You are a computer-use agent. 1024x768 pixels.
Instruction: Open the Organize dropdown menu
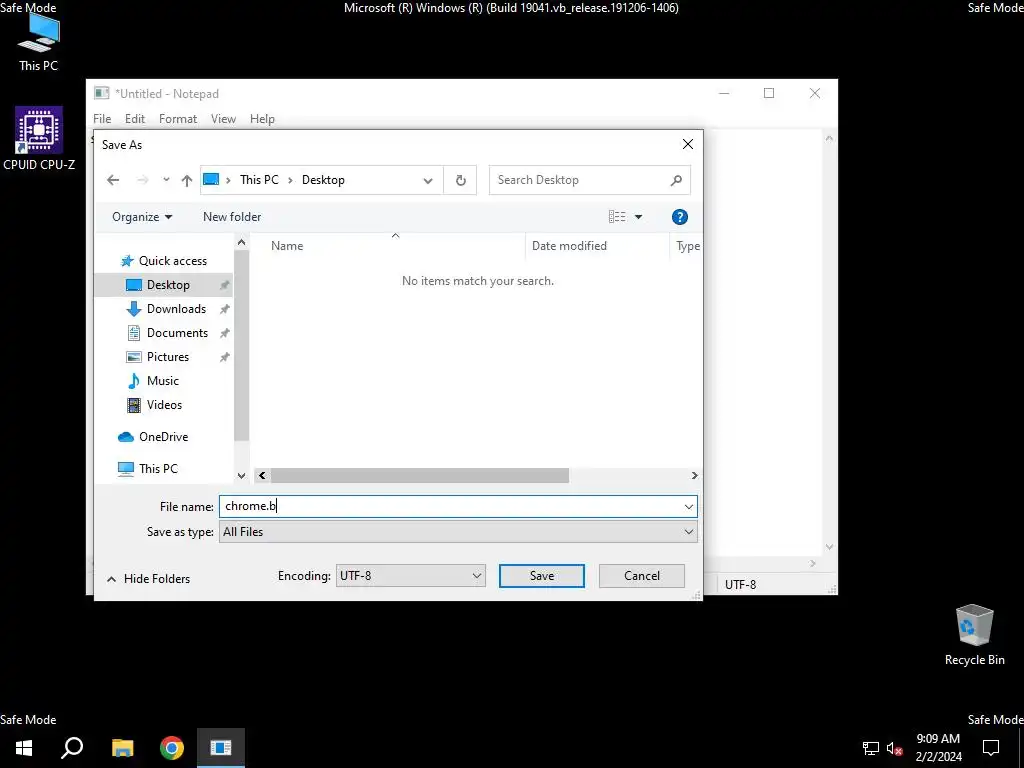142,217
